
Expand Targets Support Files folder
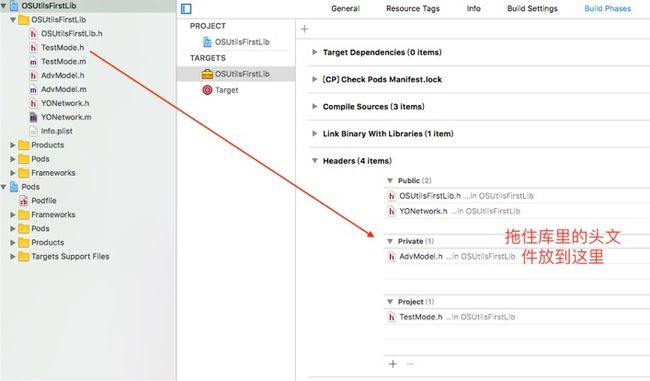(x=13, y=257)
